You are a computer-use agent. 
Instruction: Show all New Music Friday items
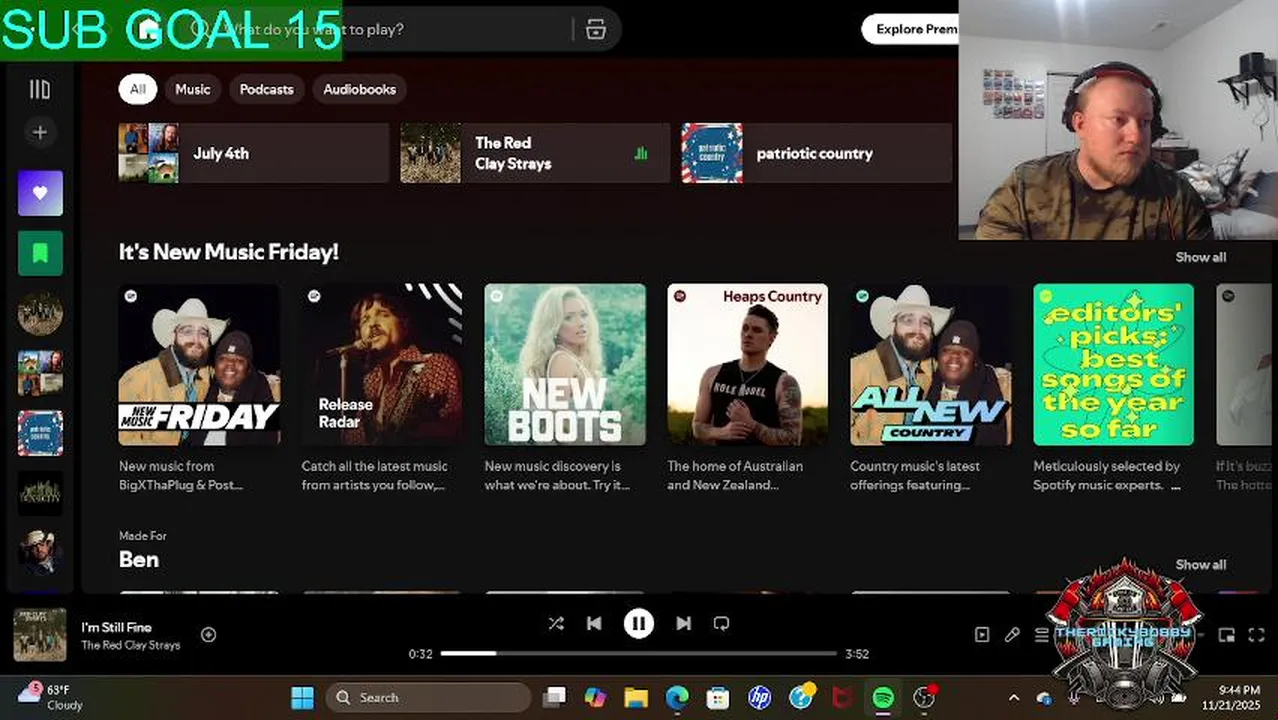[1200, 257]
